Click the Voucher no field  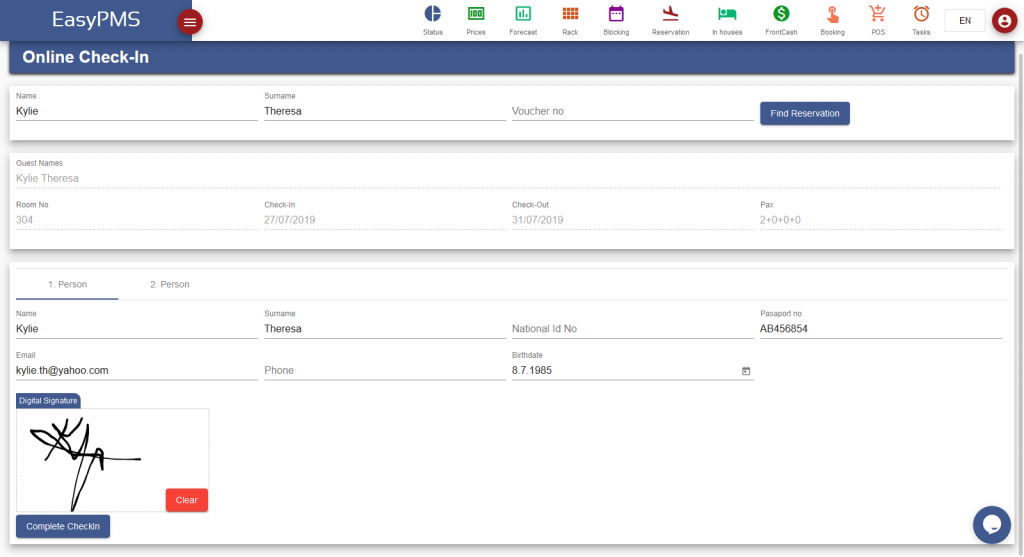[x=632, y=111]
